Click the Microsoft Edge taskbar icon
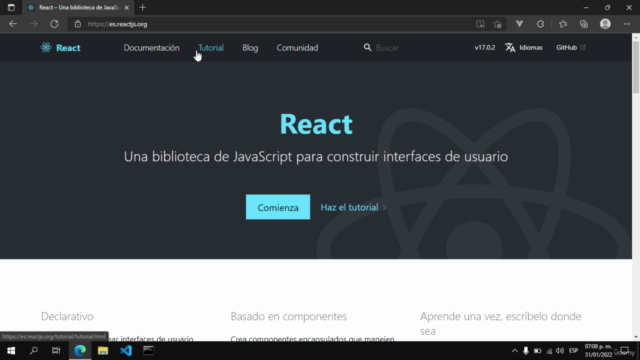Image resolution: width=640 pixels, height=360 pixels. point(80,351)
